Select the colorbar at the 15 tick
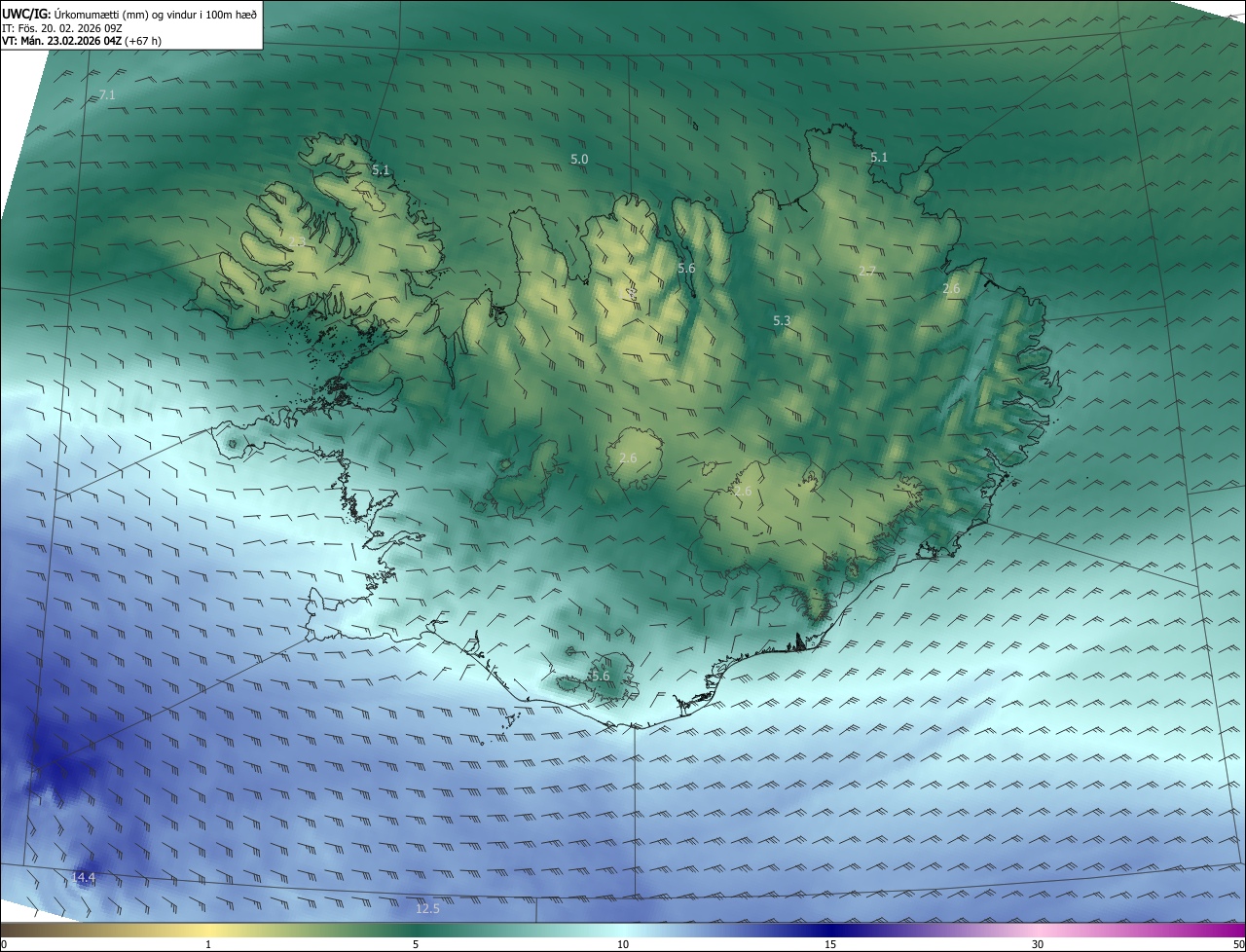 [x=830, y=932]
